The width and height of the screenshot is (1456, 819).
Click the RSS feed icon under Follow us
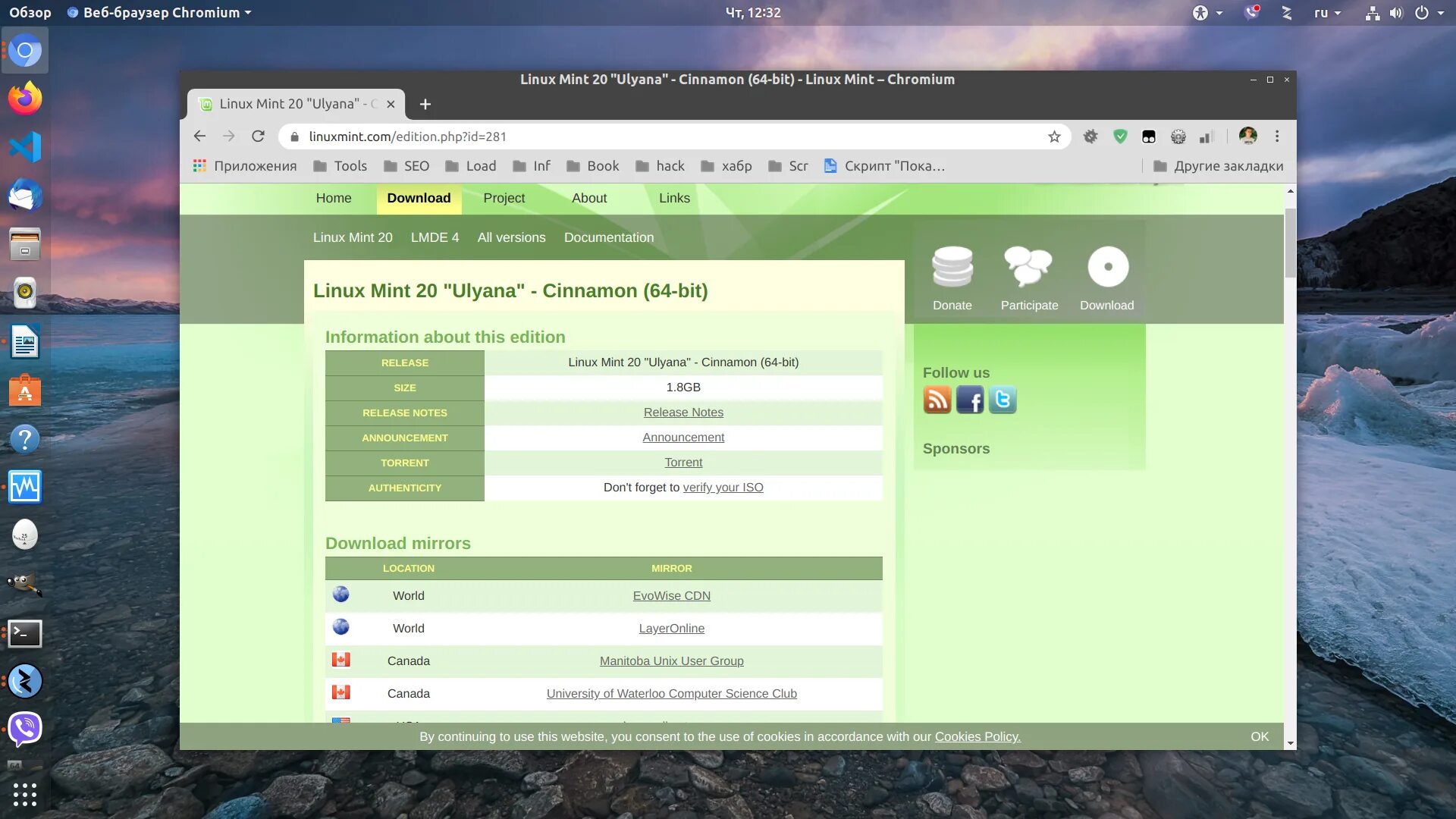[937, 400]
